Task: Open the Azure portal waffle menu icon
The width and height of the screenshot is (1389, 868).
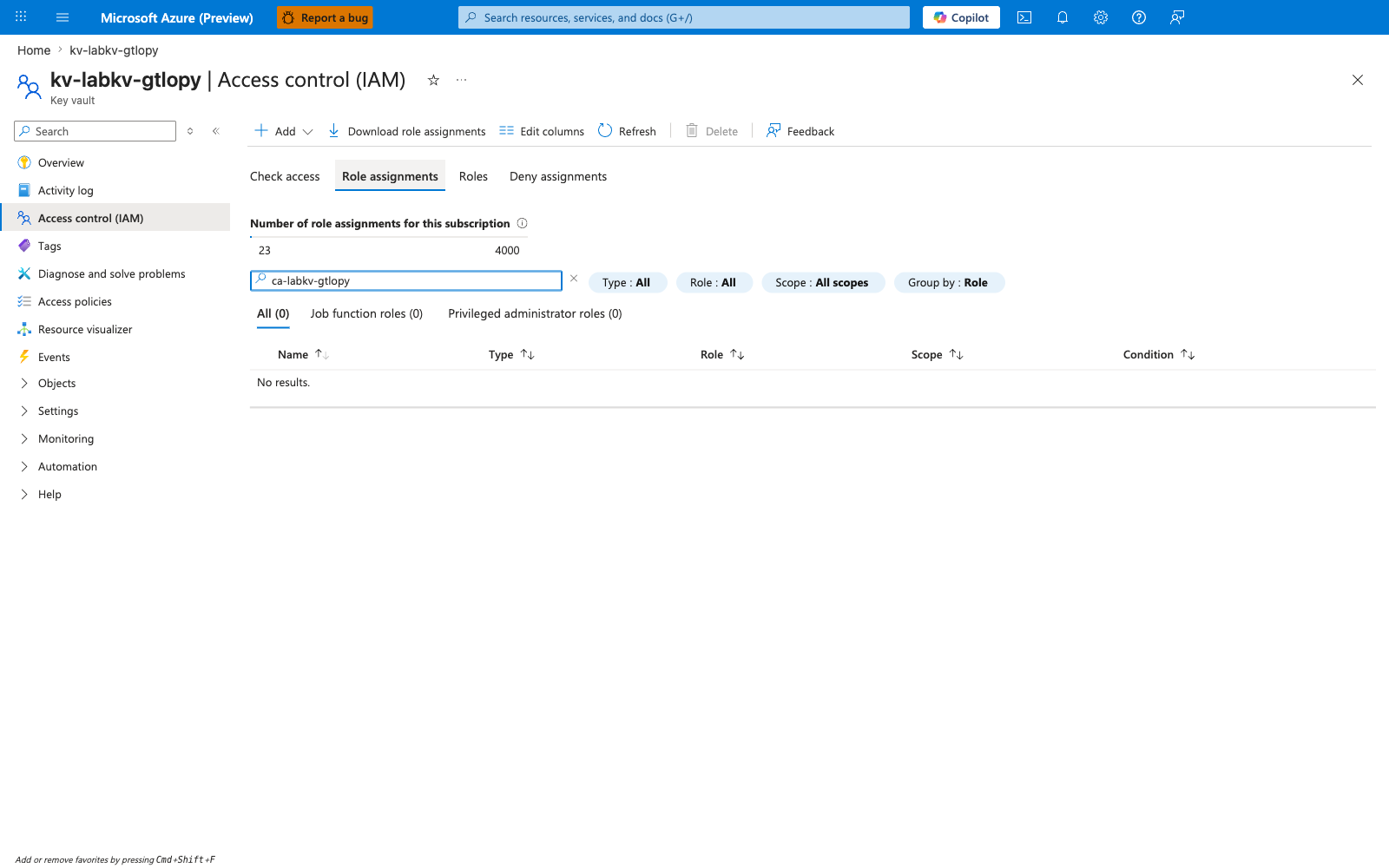Action: [x=21, y=17]
